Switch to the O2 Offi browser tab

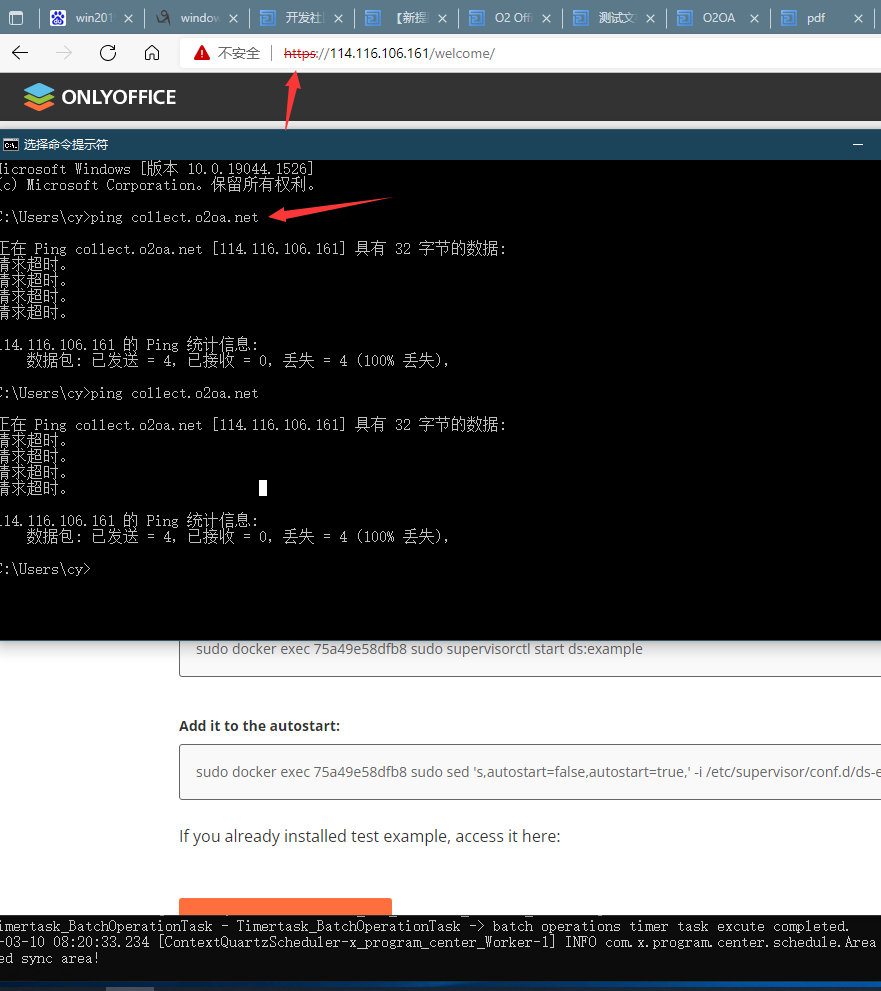point(511,18)
